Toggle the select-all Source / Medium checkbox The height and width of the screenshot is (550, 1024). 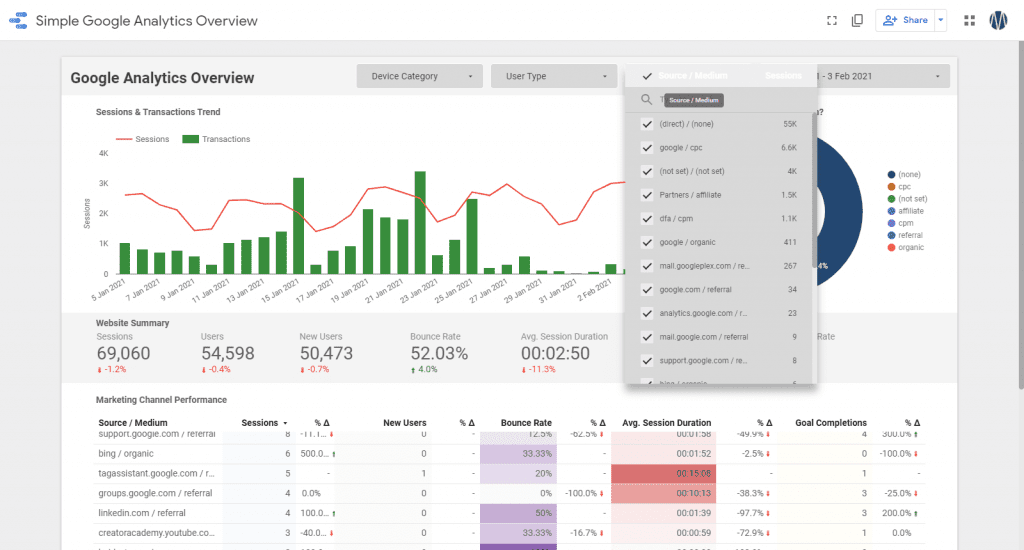647,76
